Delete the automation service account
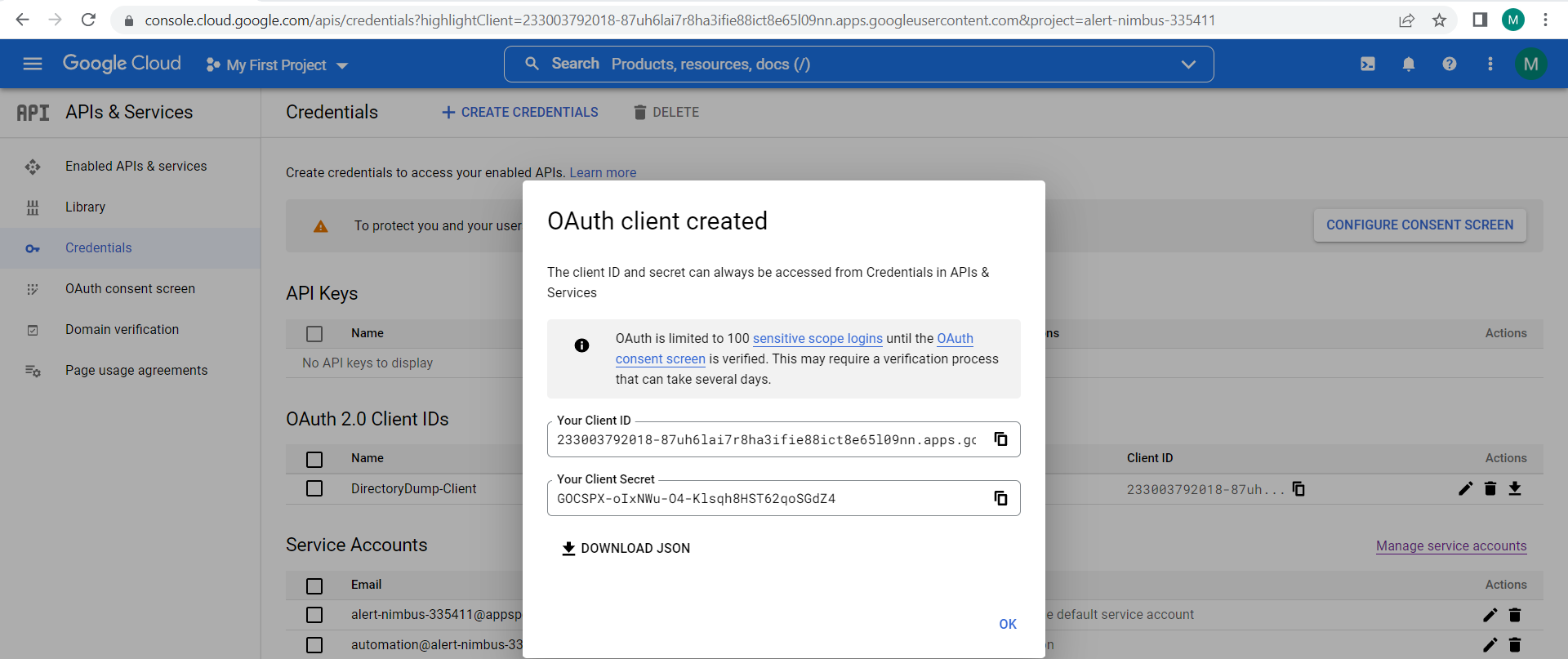 [x=1515, y=645]
